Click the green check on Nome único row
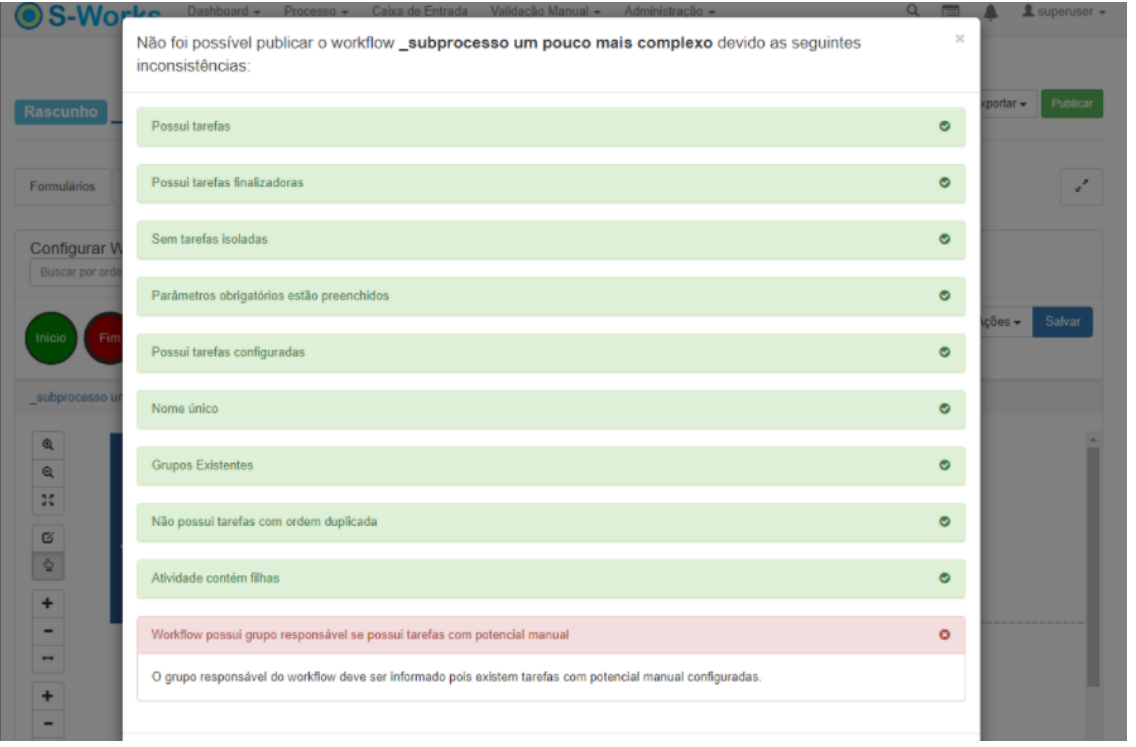 [x=944, y=409]
